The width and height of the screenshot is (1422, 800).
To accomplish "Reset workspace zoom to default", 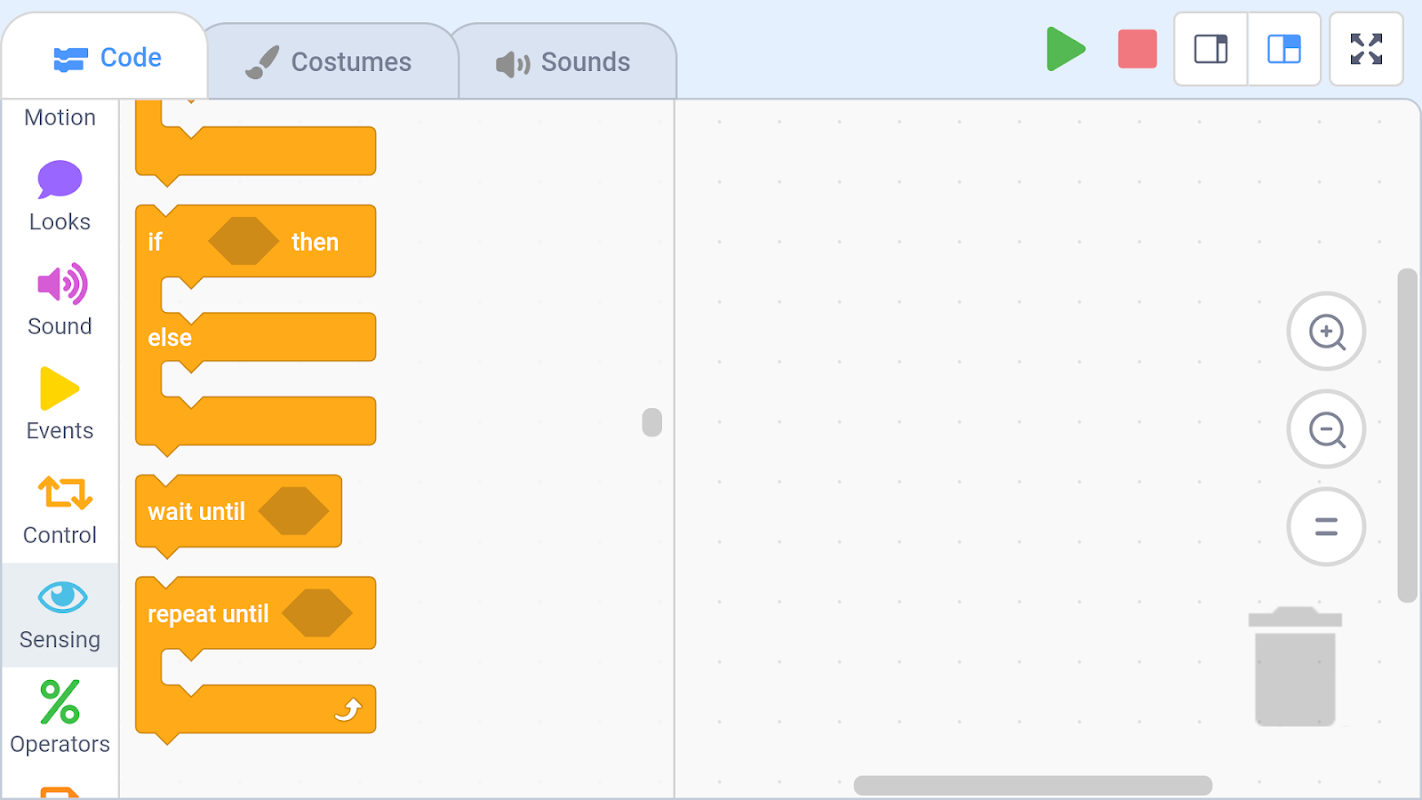I will pyautogui.click(x=1326, y=527).
